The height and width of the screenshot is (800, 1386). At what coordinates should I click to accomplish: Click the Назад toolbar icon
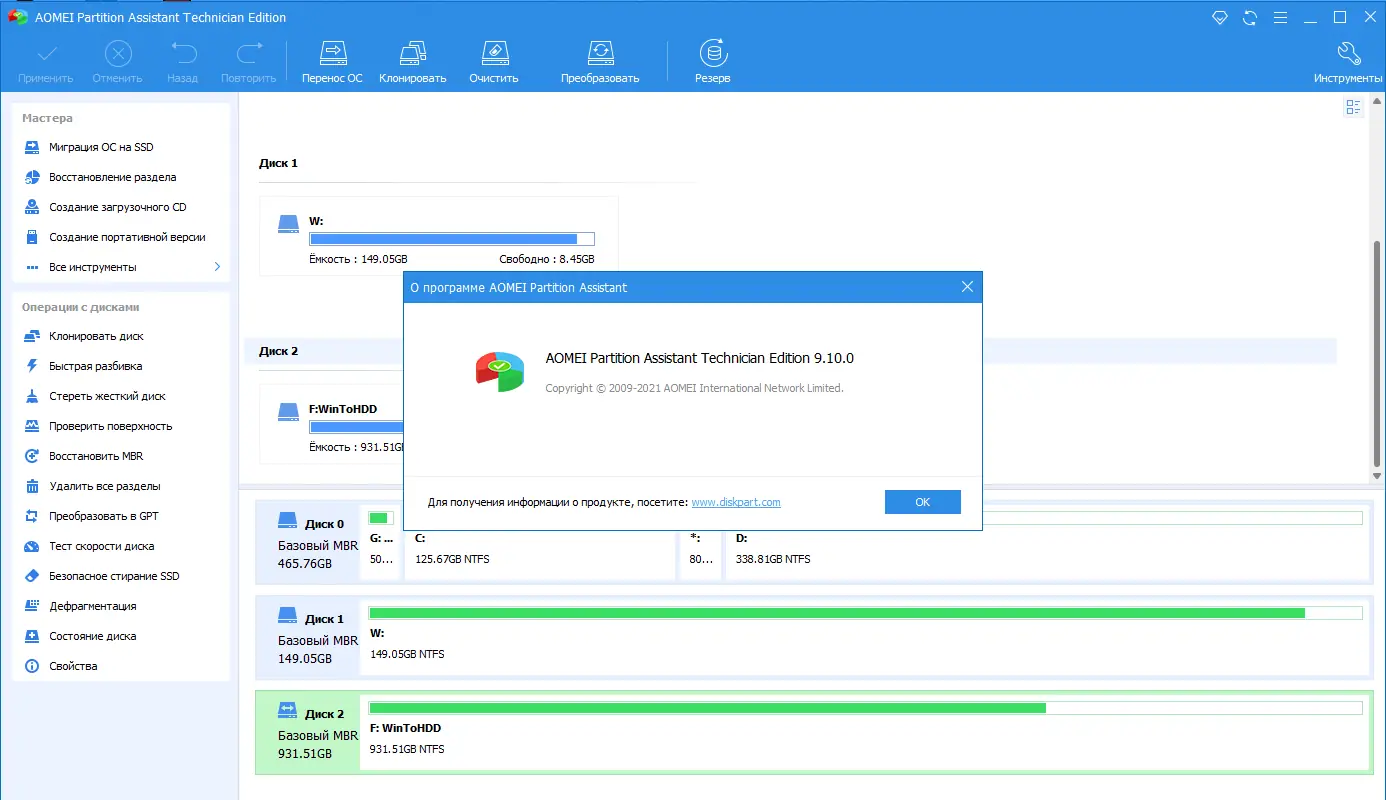coord(182,60)
